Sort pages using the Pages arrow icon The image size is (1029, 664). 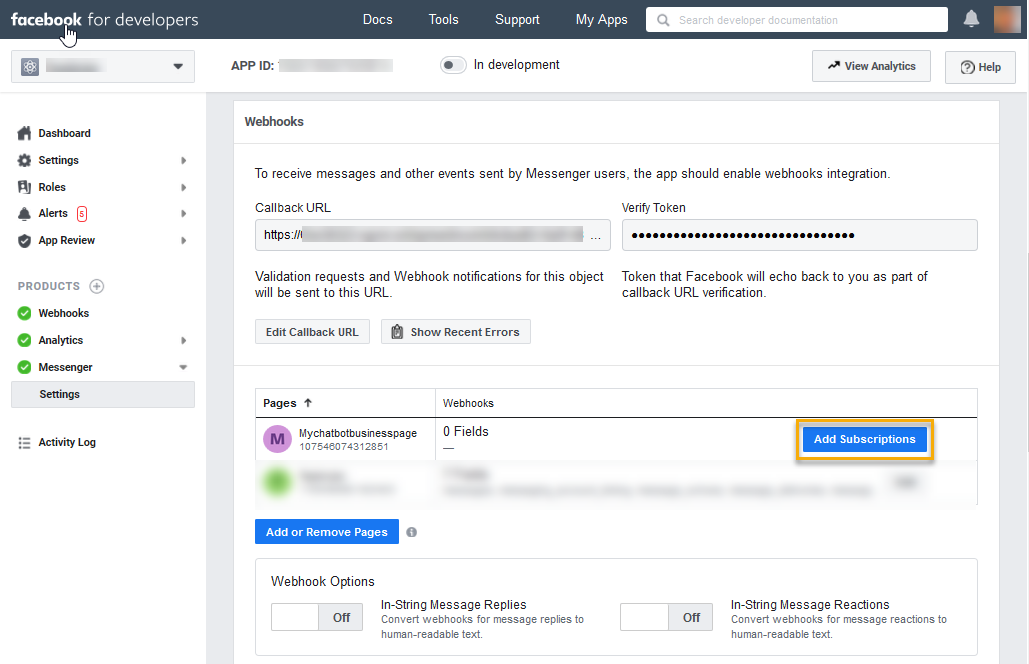pos(308,403)
